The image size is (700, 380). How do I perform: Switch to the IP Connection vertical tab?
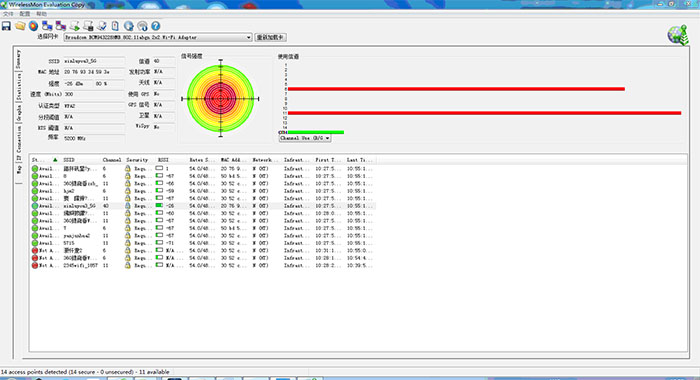18,143
